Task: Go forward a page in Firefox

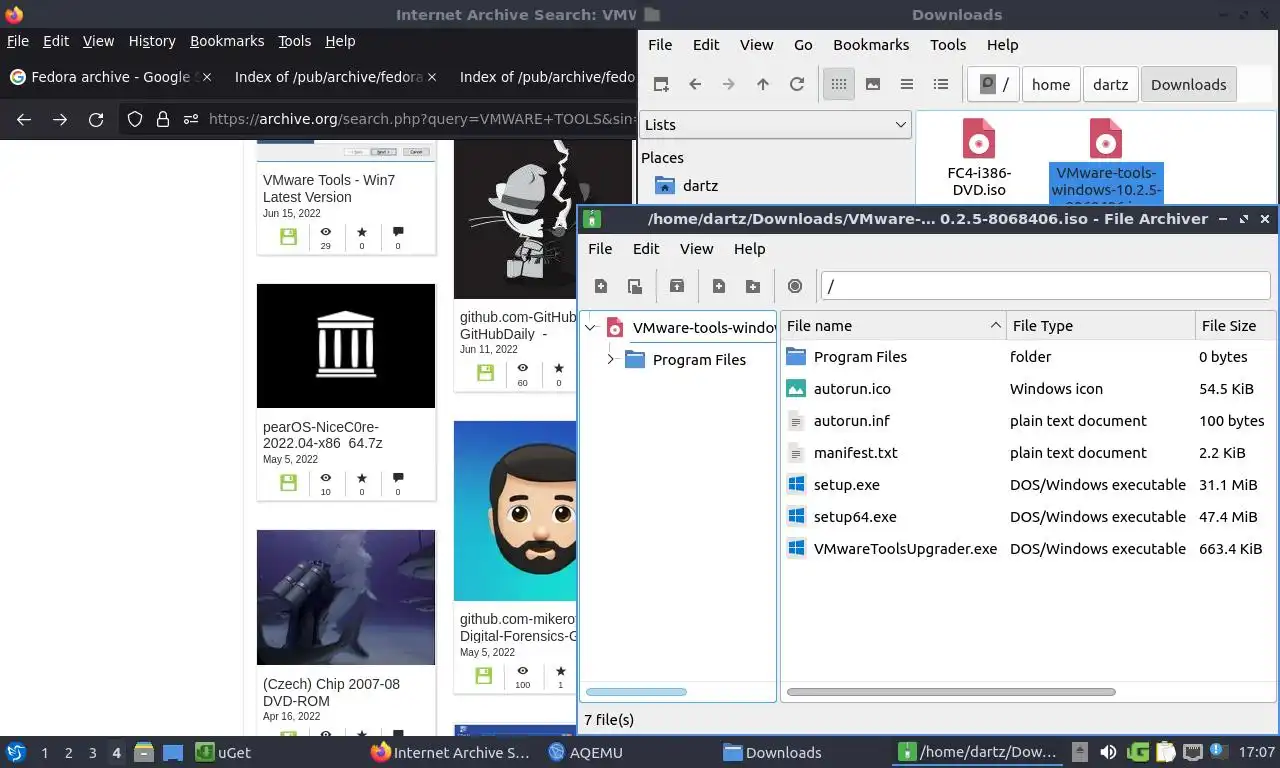Action: pos(60,119)
